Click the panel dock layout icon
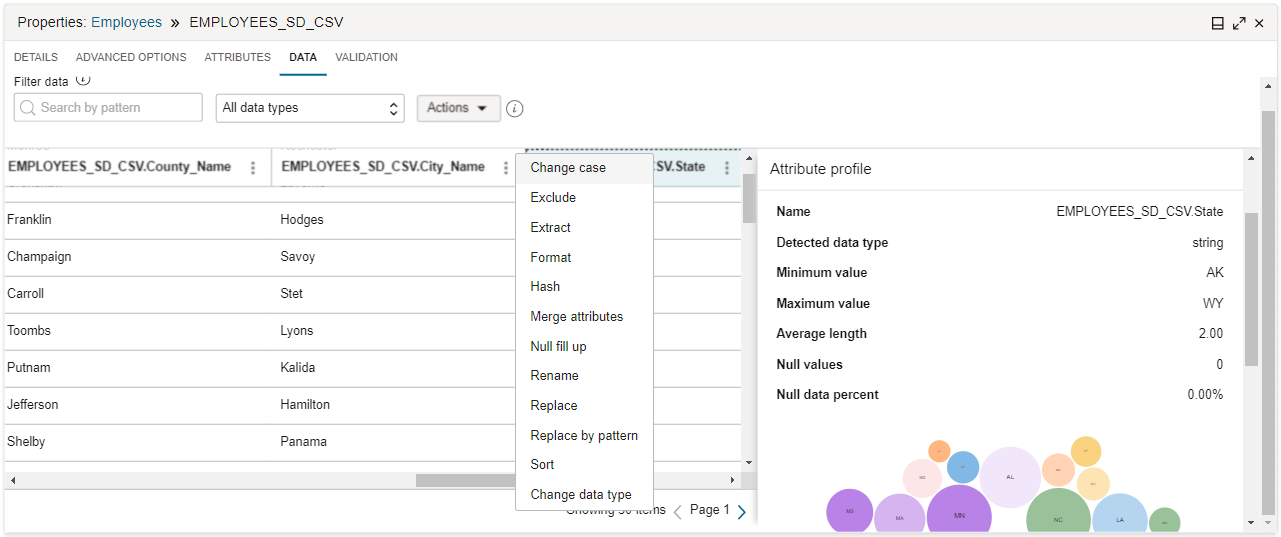1281x537 pixels. 1217,23
